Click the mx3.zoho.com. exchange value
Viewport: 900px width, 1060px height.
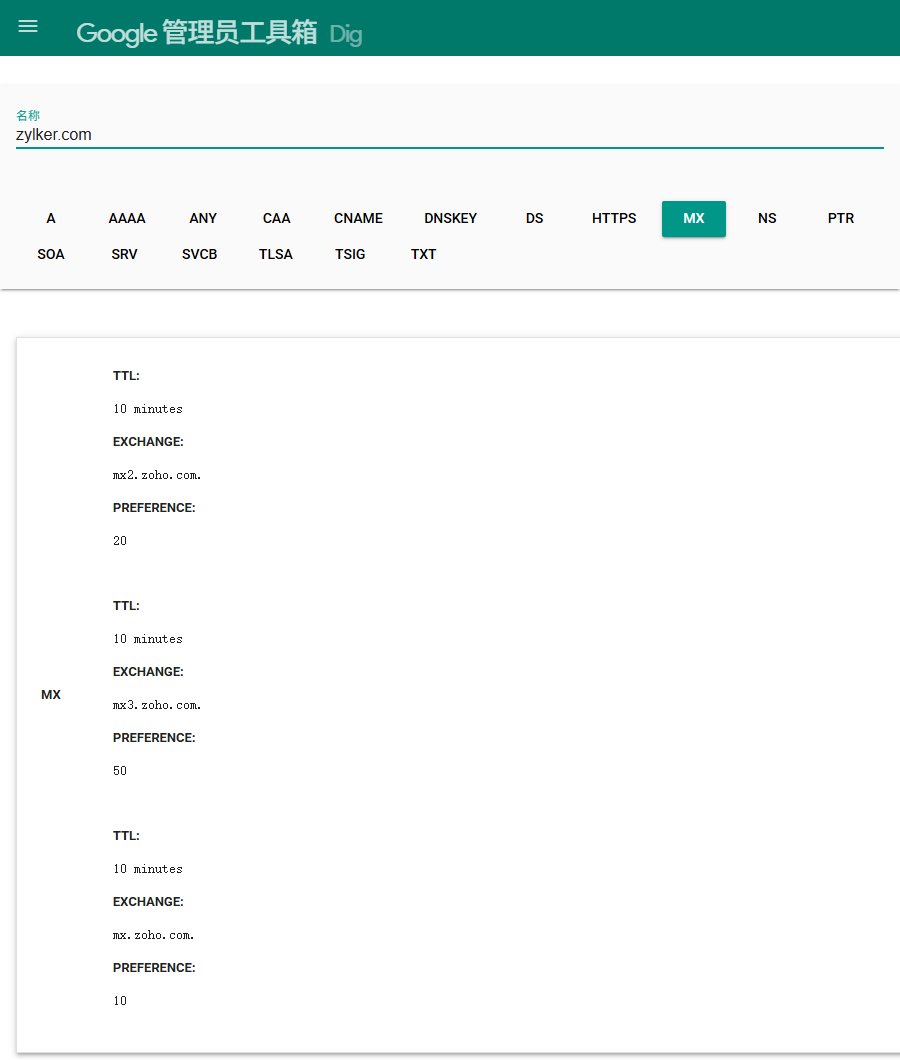[157, 705]
